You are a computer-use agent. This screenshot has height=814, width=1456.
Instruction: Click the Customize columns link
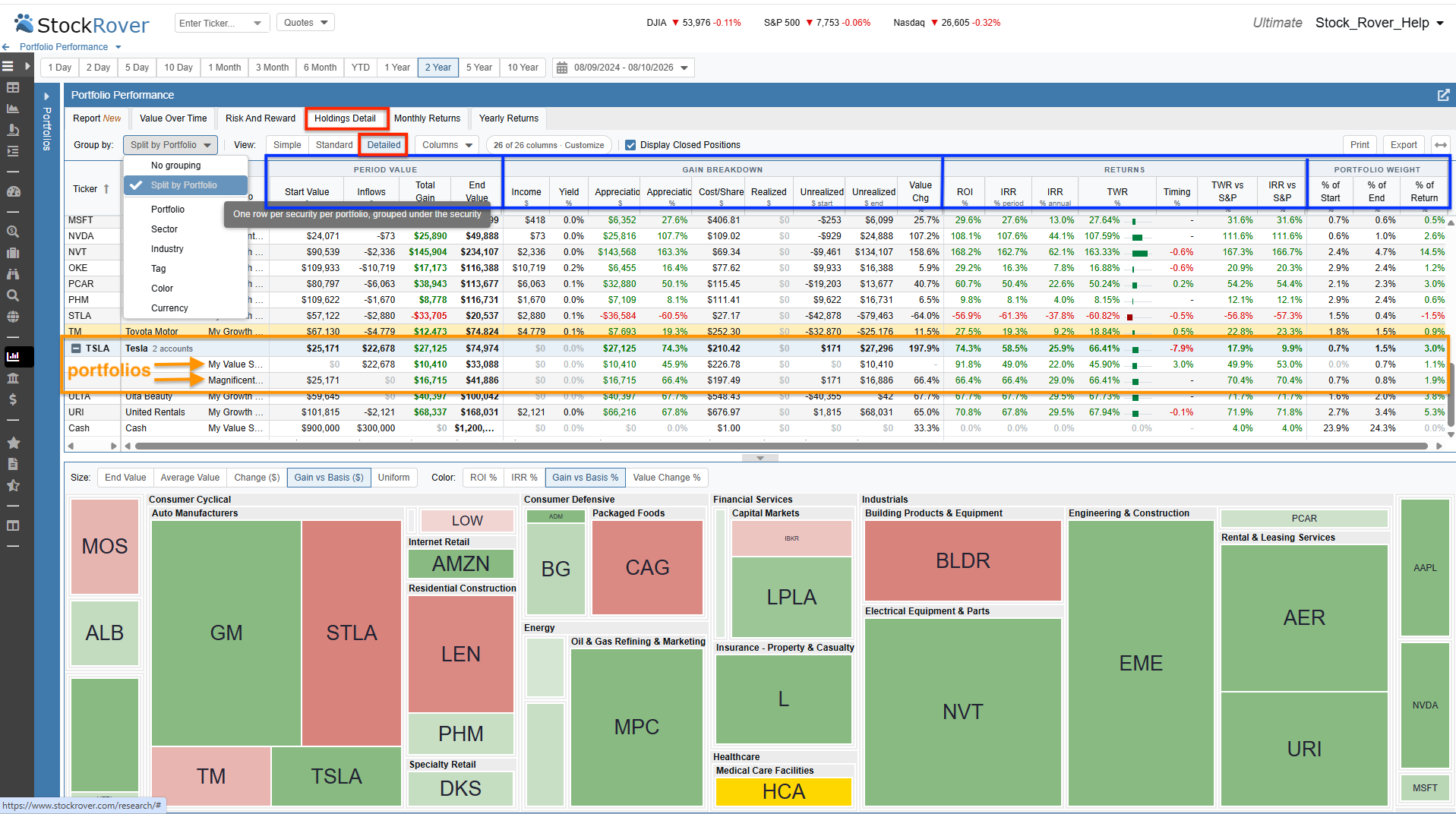584,145
